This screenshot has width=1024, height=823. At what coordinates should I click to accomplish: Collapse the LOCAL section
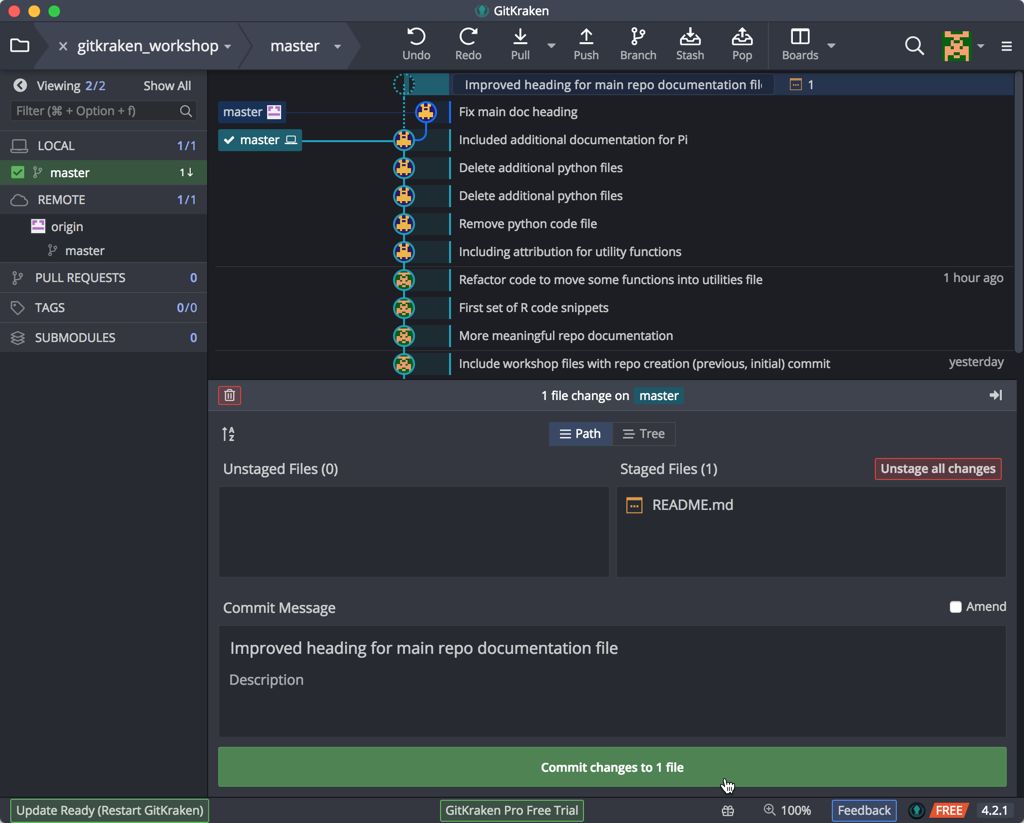(x=103, y=146)
